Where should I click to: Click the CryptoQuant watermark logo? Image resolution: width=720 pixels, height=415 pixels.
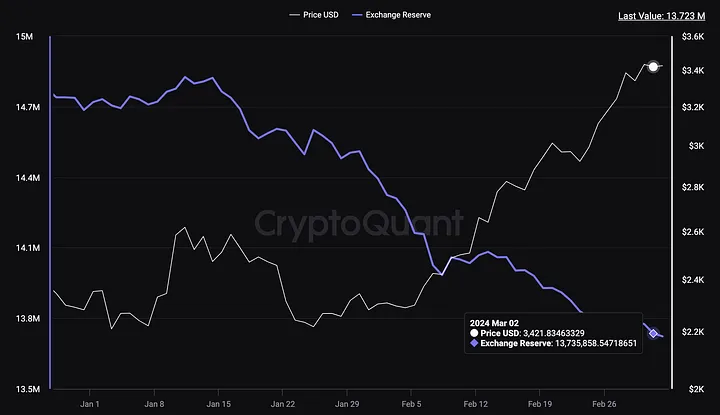pyautogui.click(x=358, y=222)
